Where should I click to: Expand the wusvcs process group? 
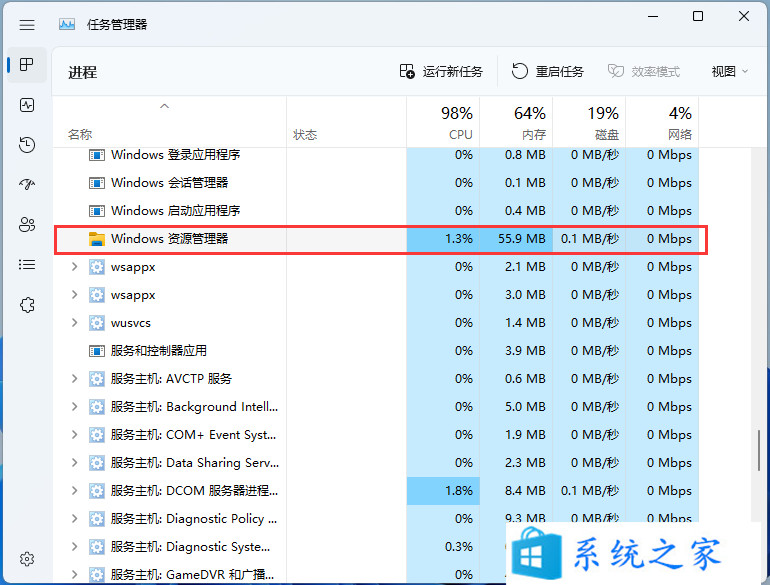pos(74,323)
